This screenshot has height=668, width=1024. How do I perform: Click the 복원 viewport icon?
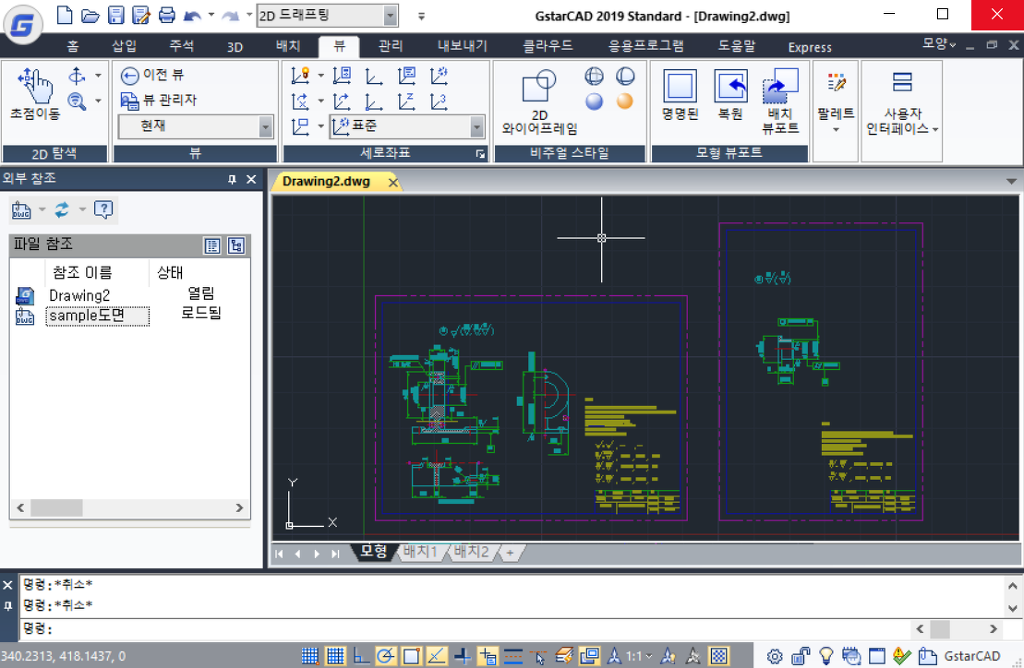click(730, 96)
